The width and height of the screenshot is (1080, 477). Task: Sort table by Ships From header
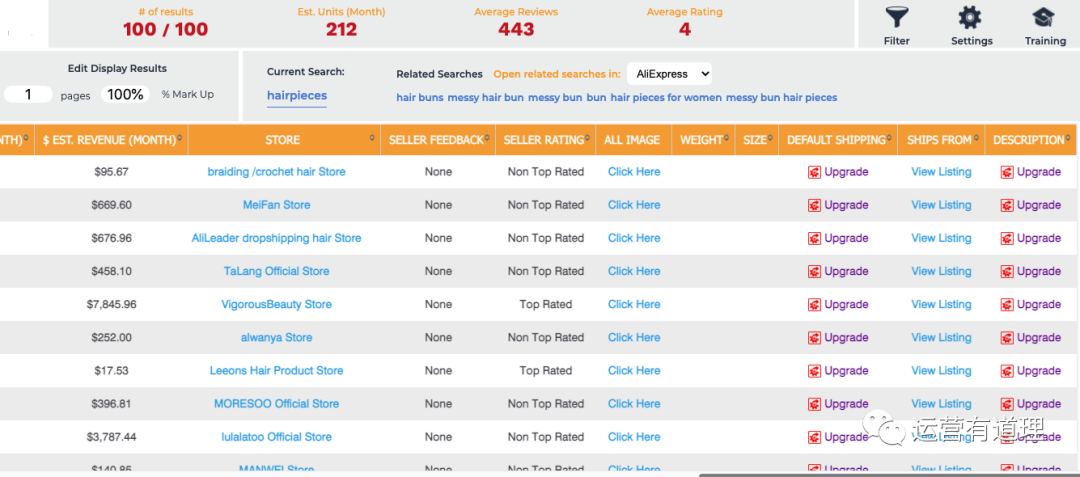point(939,140)
